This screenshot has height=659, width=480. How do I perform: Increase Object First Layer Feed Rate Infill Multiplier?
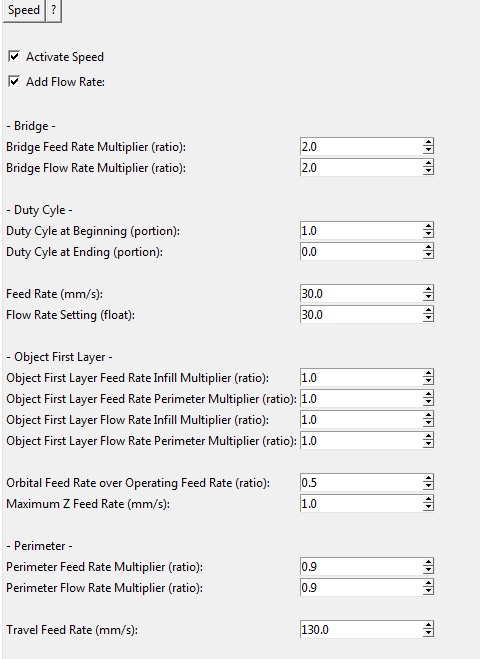pos(428,374)
